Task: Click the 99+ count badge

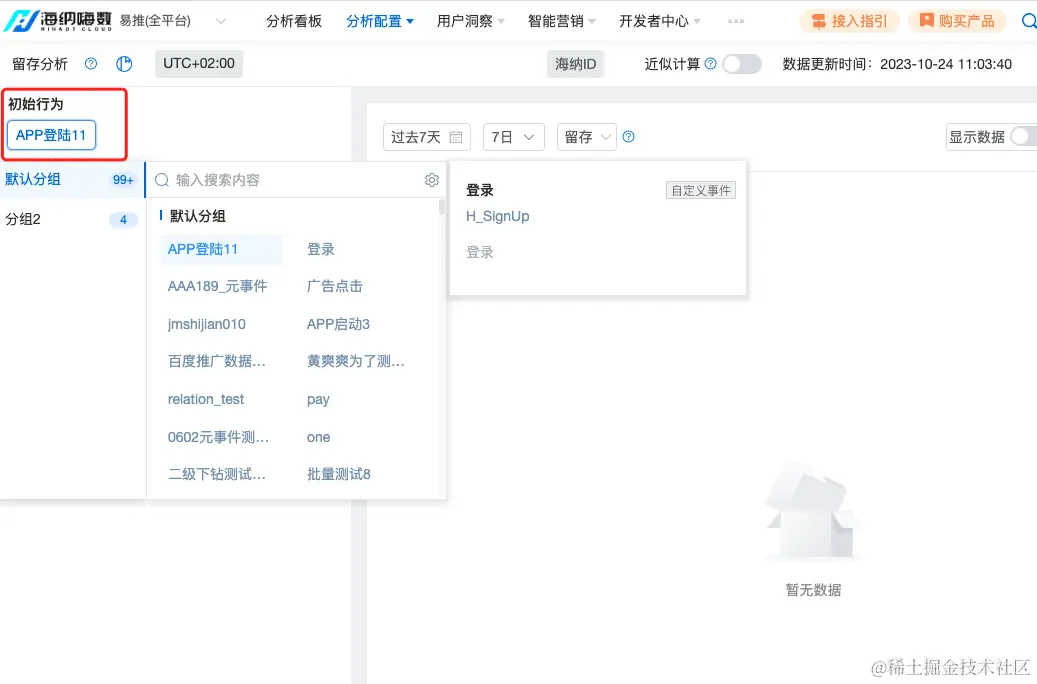Action: (123, 180)
